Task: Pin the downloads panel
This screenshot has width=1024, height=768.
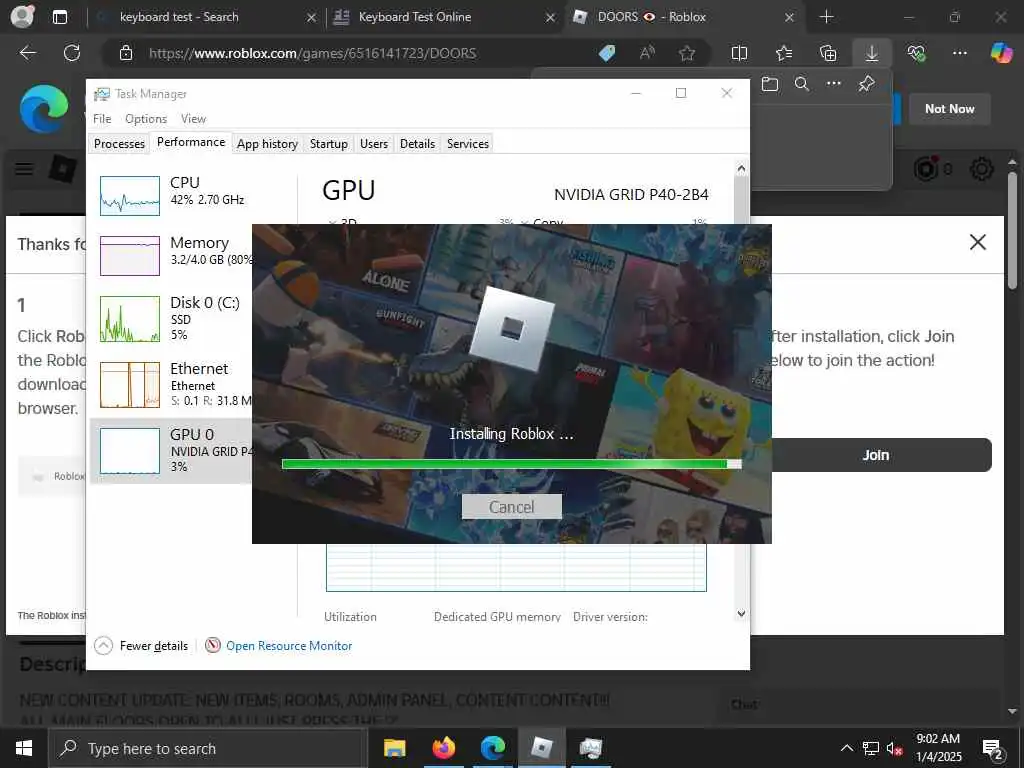Action: [x=867, y=84]
